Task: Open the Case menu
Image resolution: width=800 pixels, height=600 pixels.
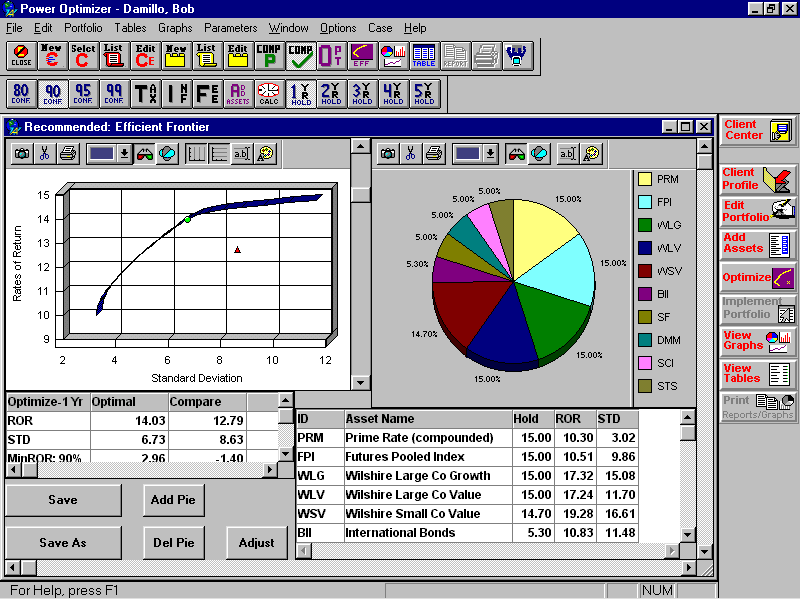Action: coord(380,28)
